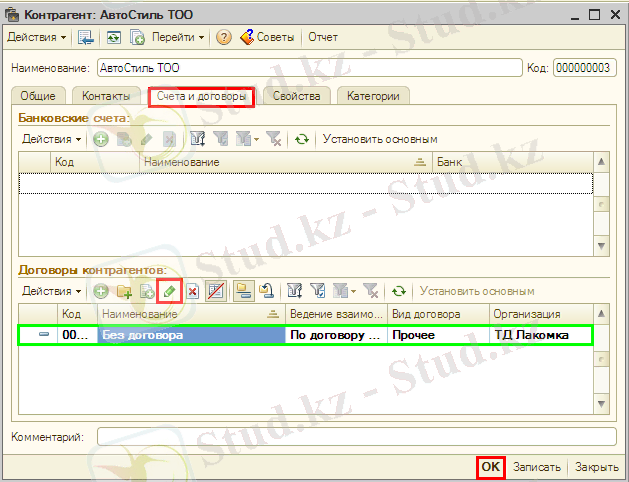This screenshot has height=482, width=629.
Task: Edit the contract with the pencil icon
Action: (170, 291)
